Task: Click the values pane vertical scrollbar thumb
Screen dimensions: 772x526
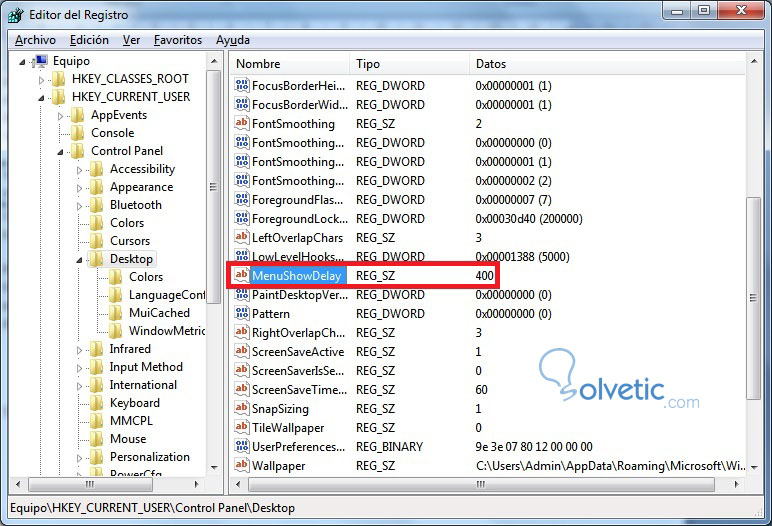Action: (753, 298)
